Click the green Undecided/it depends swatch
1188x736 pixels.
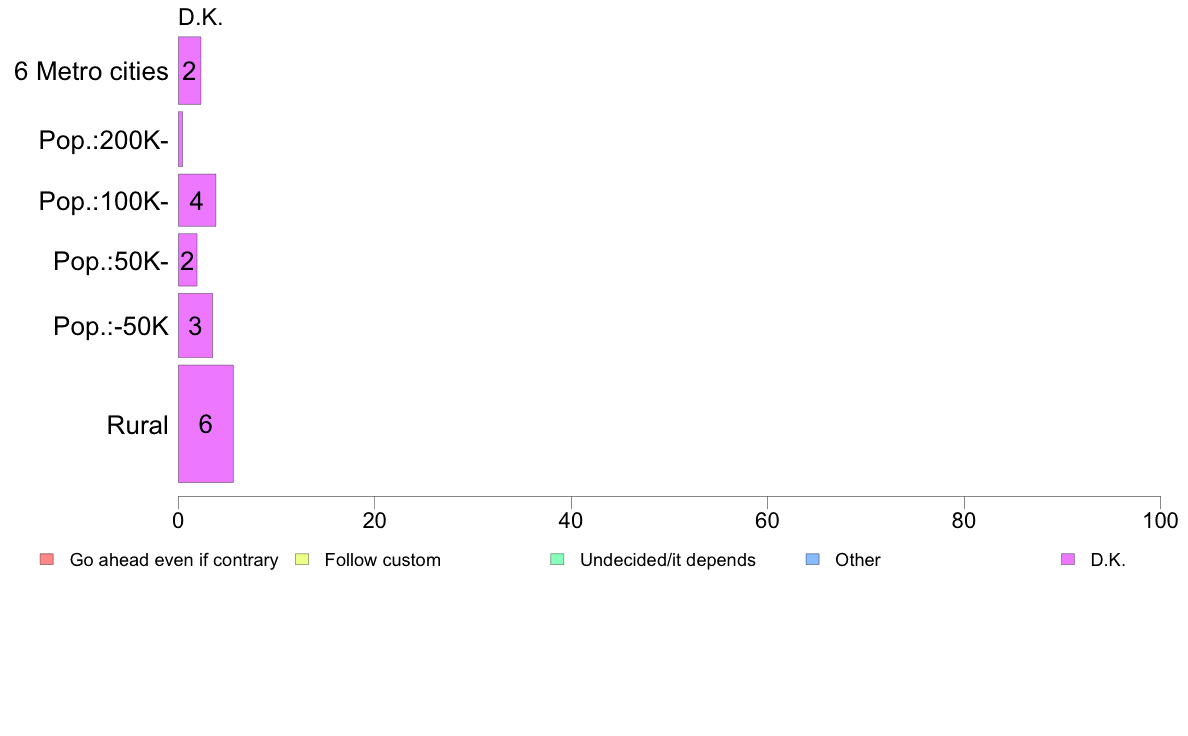[x=557, y=559]
